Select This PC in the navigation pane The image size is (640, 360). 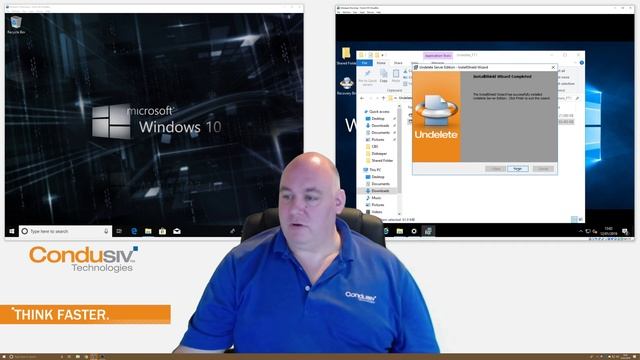(x=372, y=169)
